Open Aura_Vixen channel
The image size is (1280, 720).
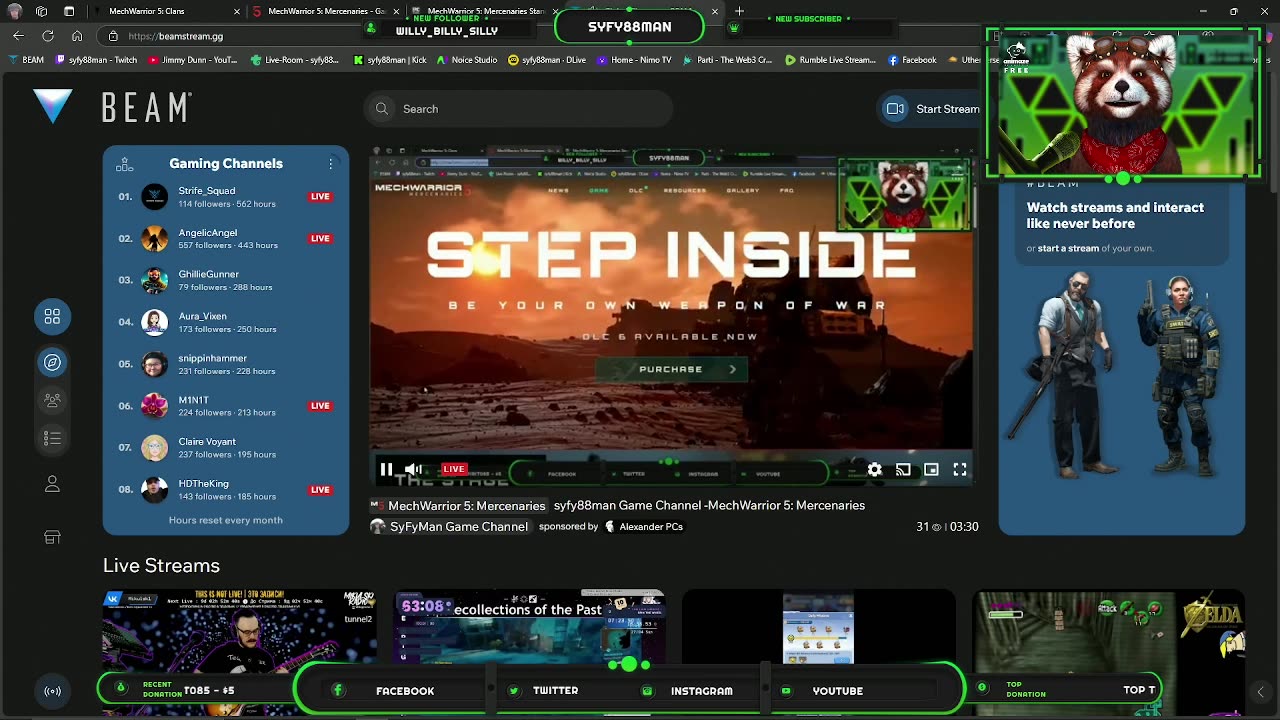[225, 322]
